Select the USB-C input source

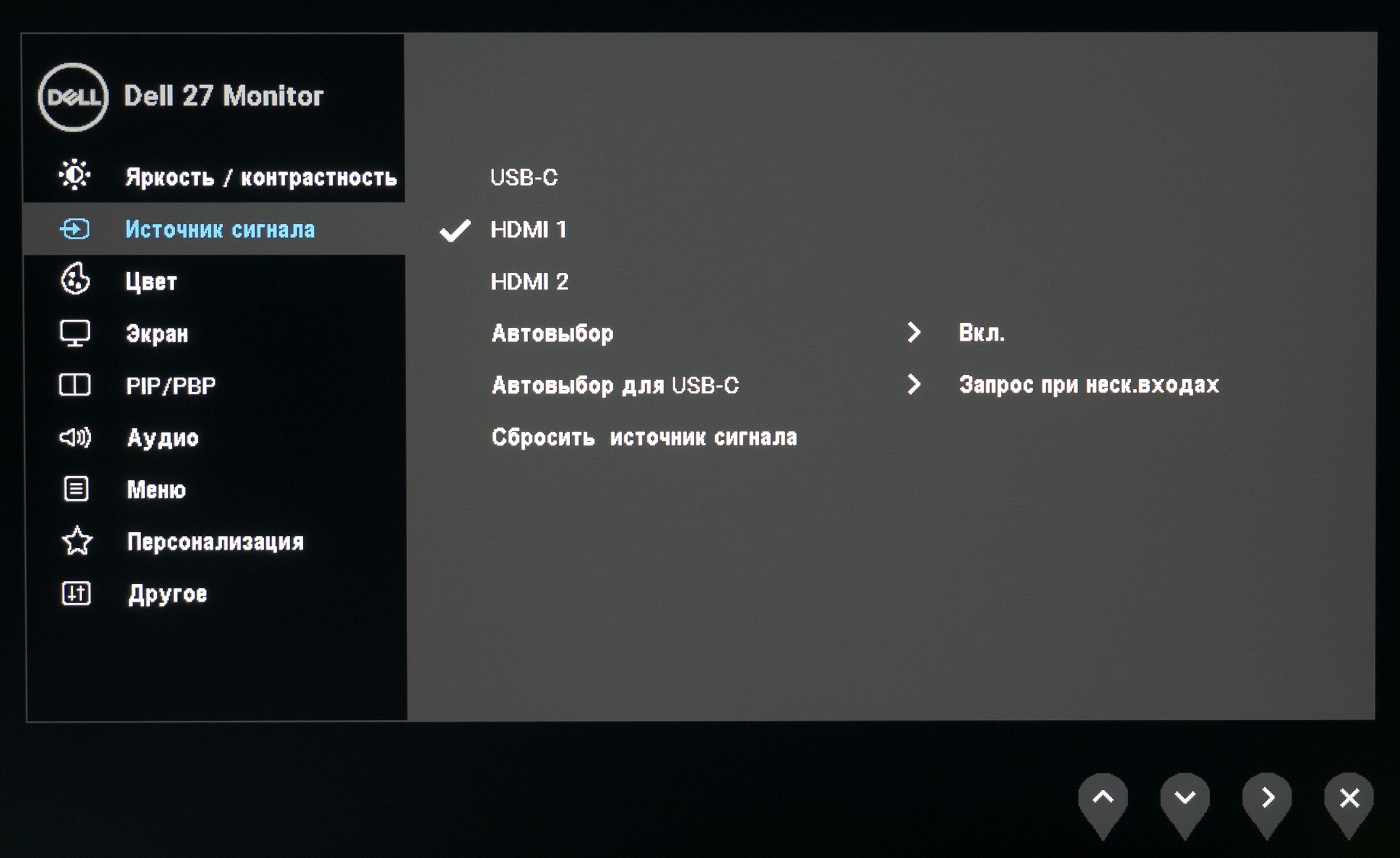point(523,178)
